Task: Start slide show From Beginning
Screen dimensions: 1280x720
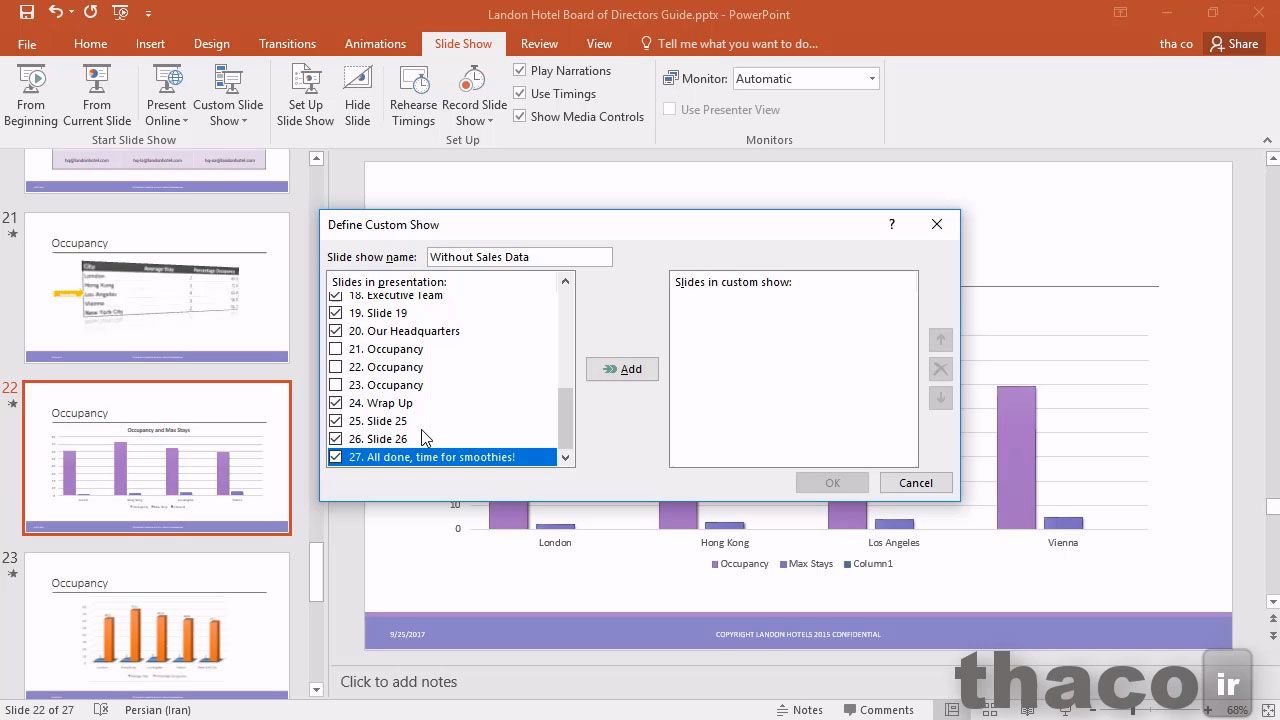Action: point(31,96)
